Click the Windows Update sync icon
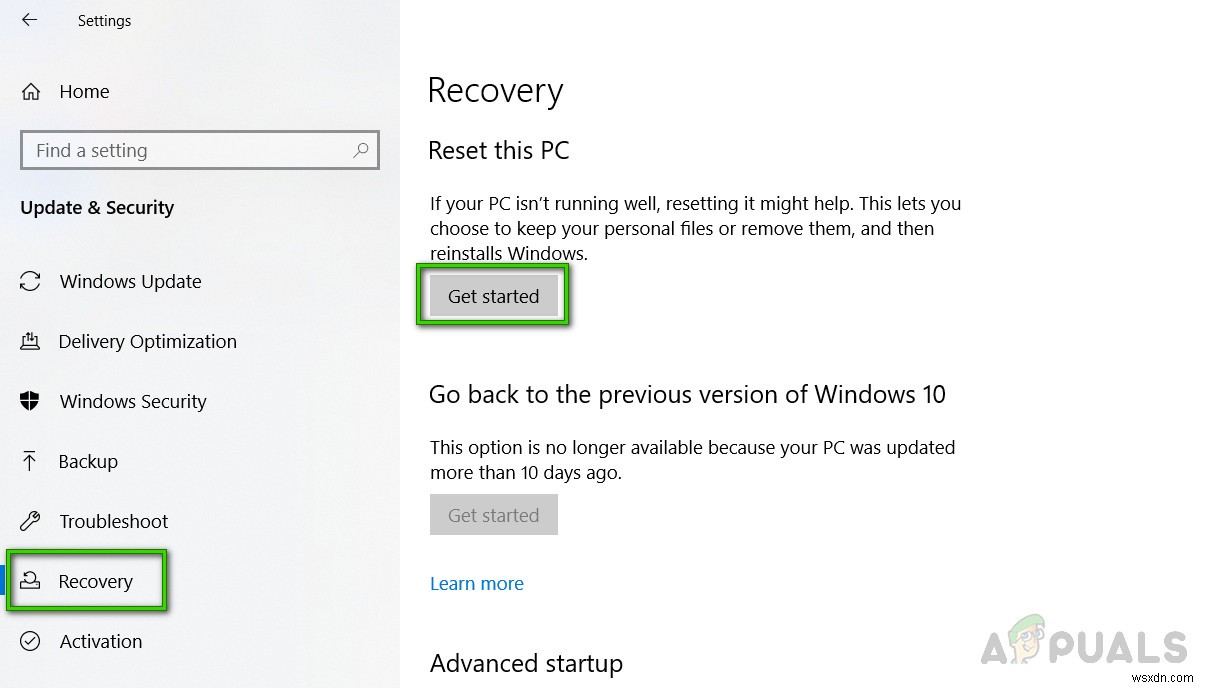Image resolution: width=1205 pixels, height=688 pixels. click(31, 282)
